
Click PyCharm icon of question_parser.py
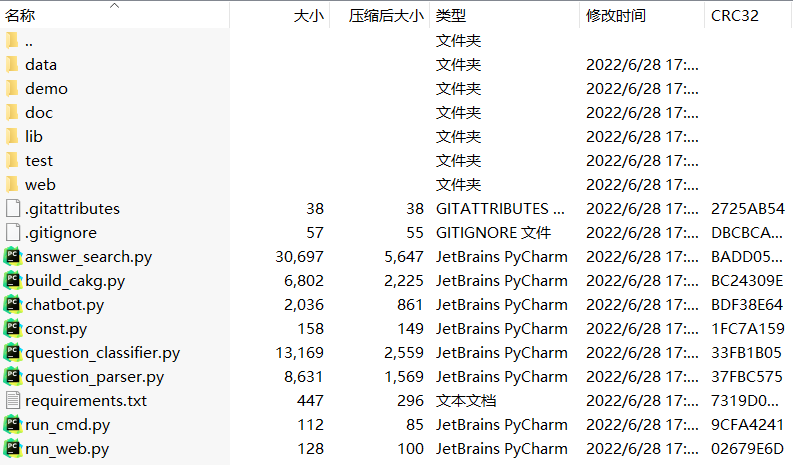coord(13,376)
